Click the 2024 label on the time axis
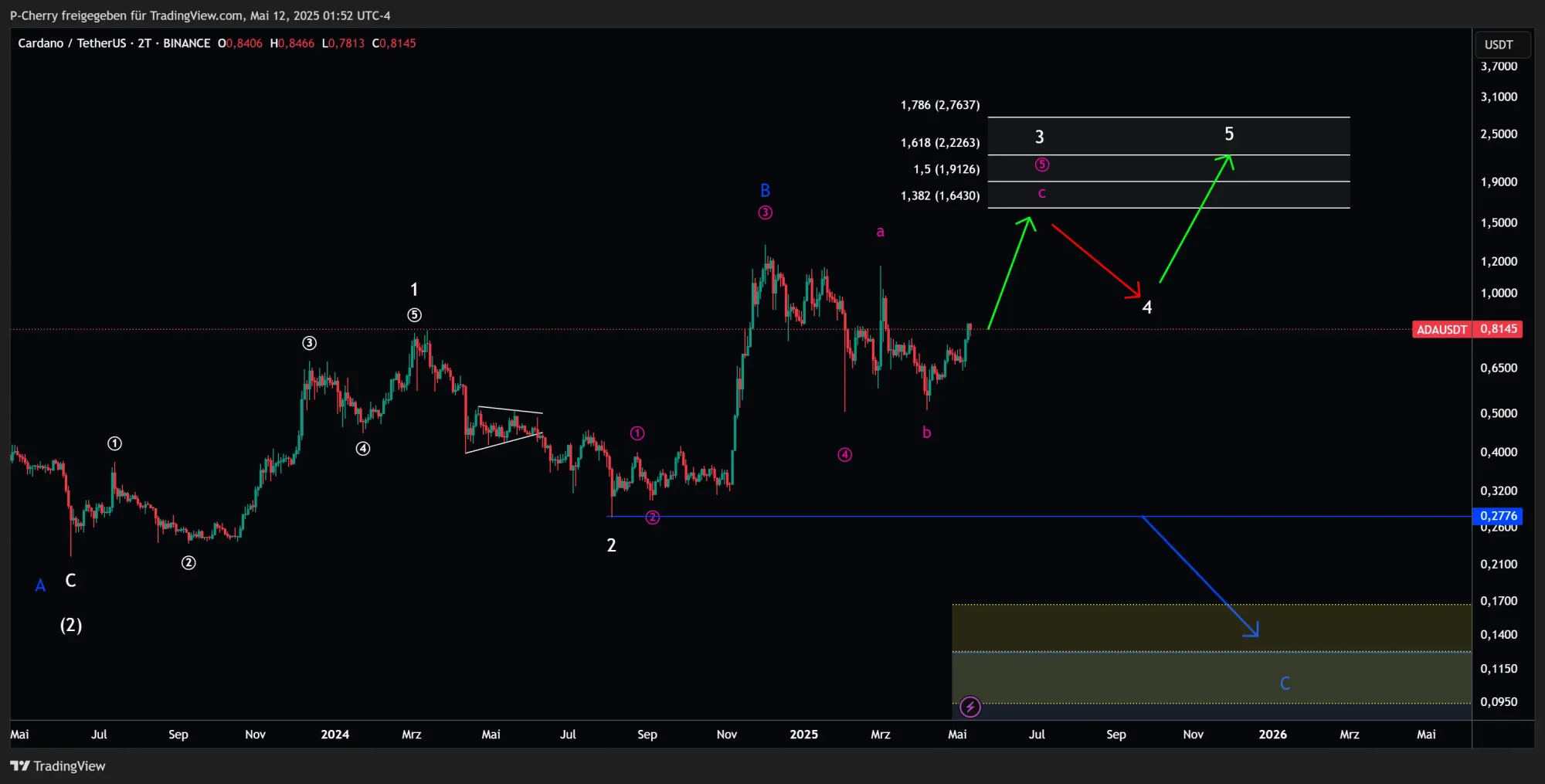Viewport: 1545px width, 784px height. tap(334, 734)
